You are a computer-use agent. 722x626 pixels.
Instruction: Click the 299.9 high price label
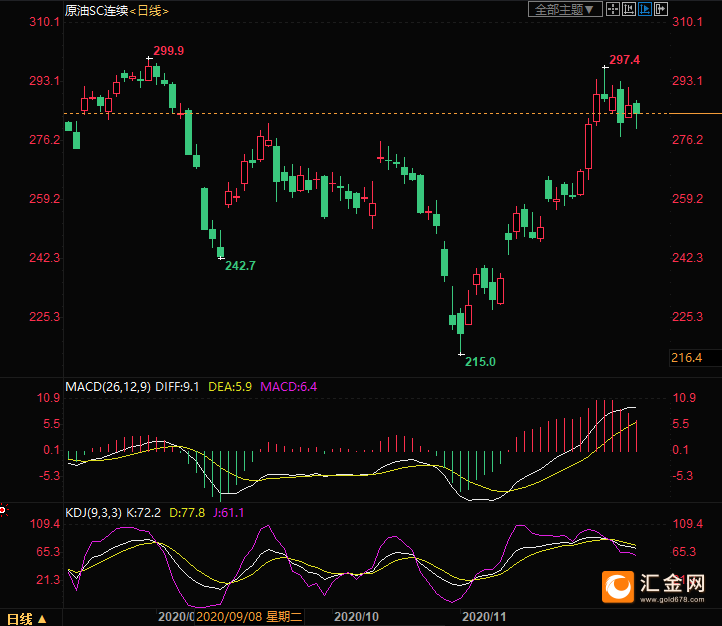click(169, 51)
